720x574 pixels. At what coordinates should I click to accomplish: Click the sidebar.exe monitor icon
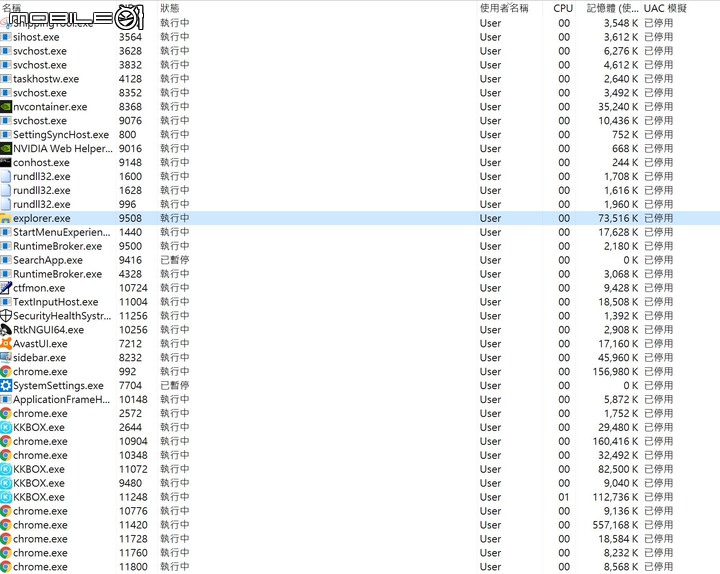coord(6,358)
